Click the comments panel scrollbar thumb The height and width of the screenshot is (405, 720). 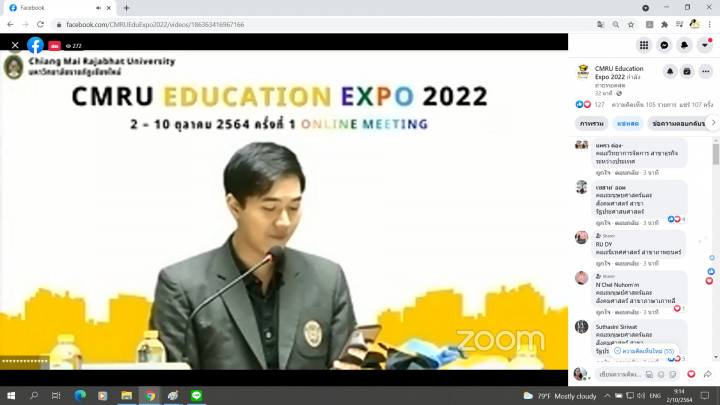pos(715,153)
